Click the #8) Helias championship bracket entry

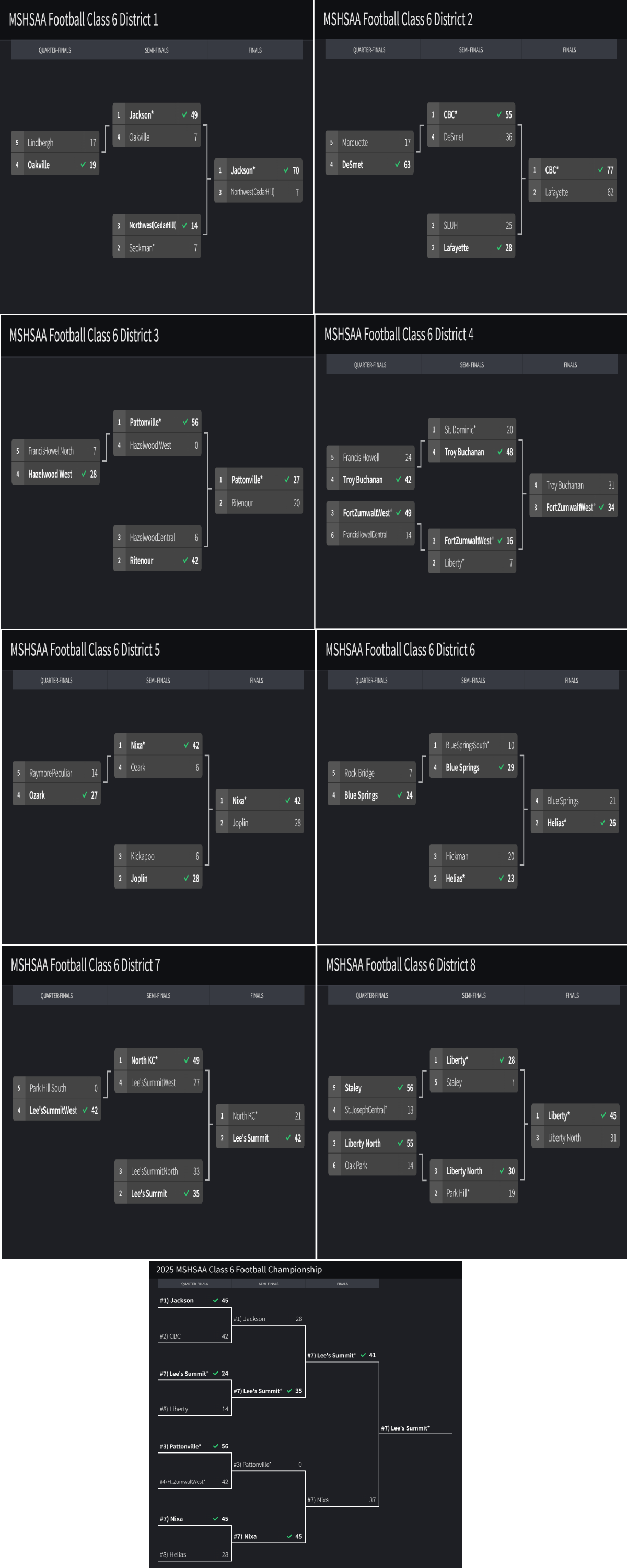pyautogui.click(x=173, y=1554)
